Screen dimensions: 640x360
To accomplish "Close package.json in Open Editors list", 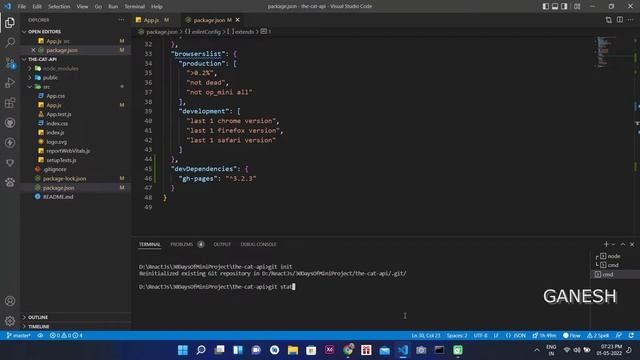I will tap(33, 50).
